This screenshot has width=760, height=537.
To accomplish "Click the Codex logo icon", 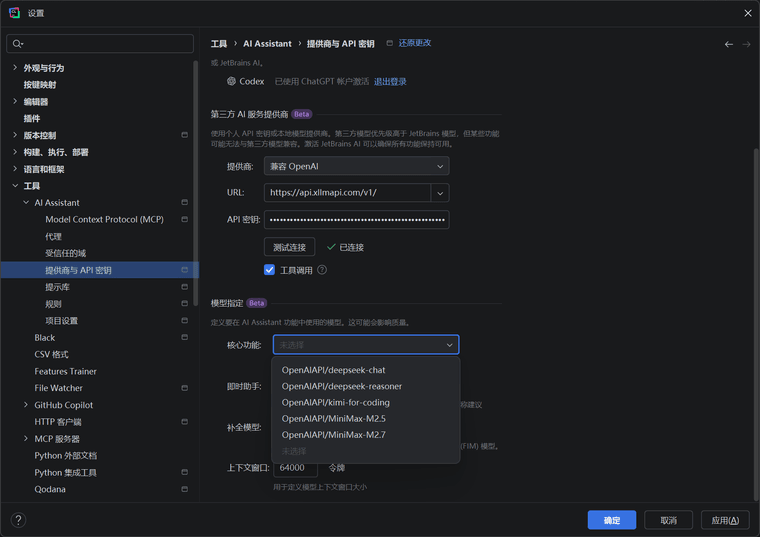I will point(231,82).
